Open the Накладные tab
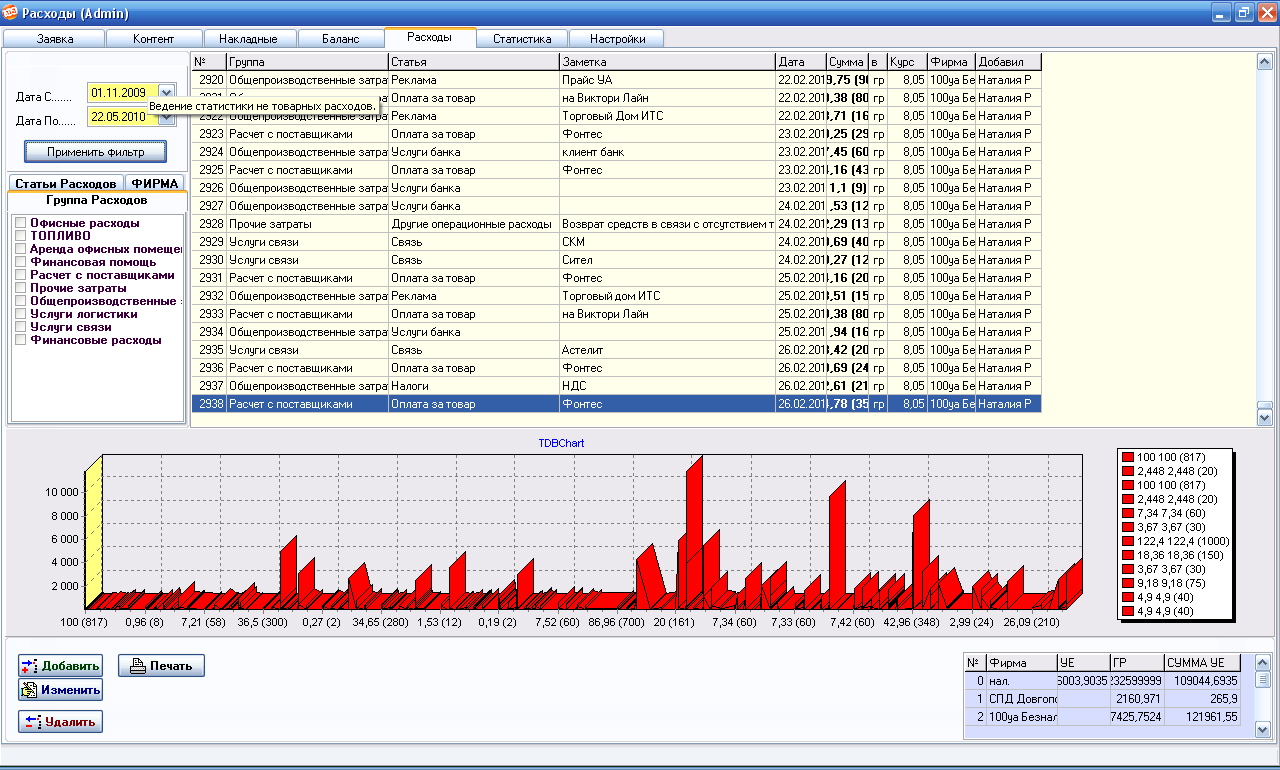 (x=248, y=39)
